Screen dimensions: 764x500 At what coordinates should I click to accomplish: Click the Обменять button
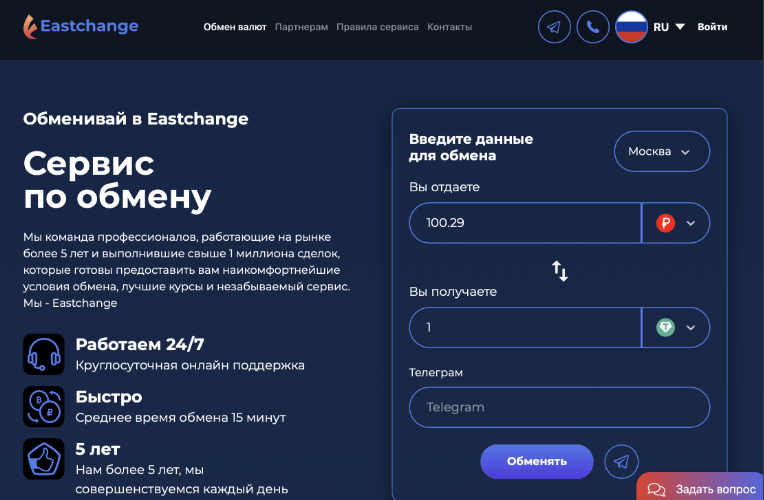pyautogui.click(x=536, y=462)
